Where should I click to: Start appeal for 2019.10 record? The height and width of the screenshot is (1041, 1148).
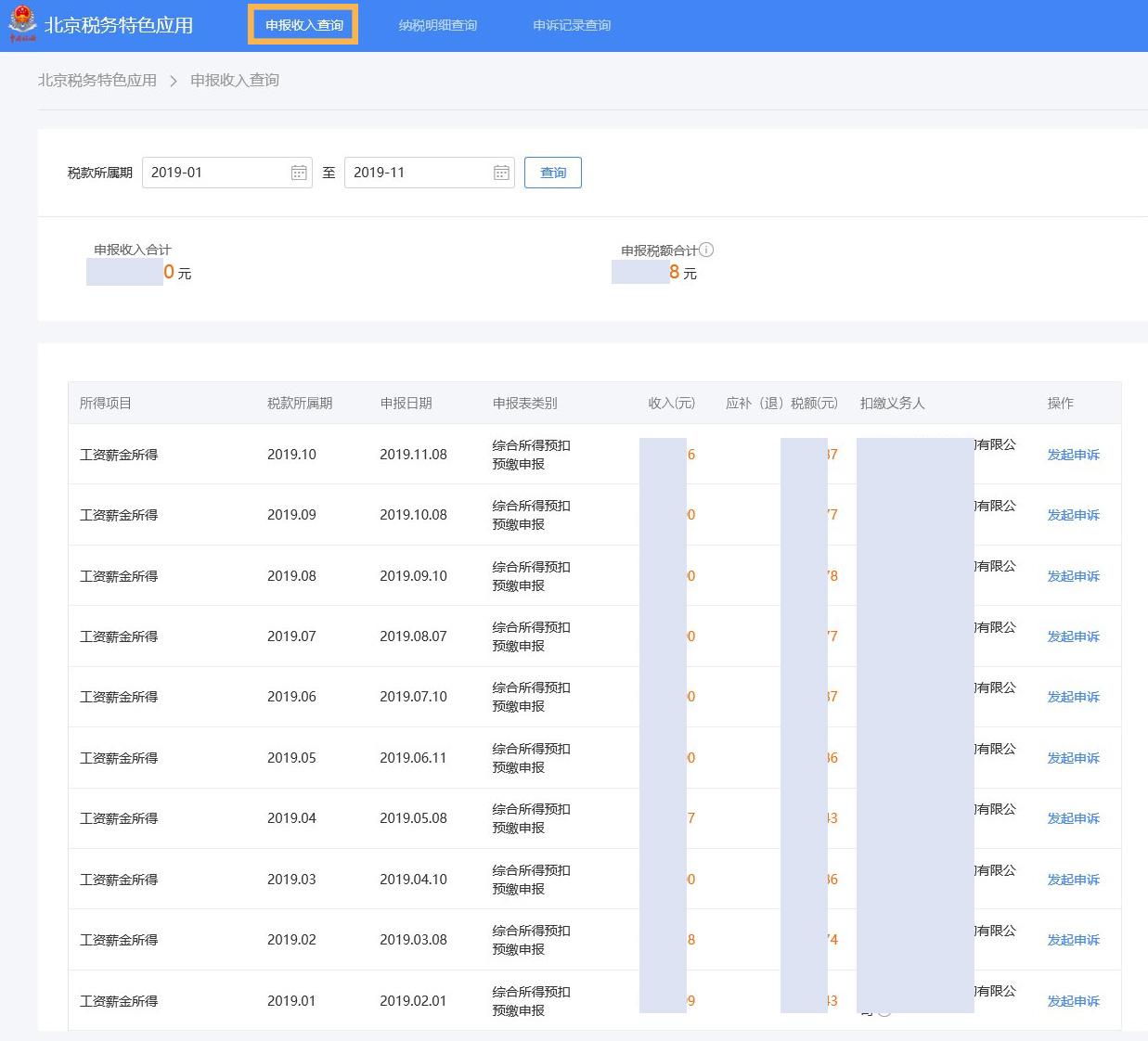click(x=1073, y=455)
